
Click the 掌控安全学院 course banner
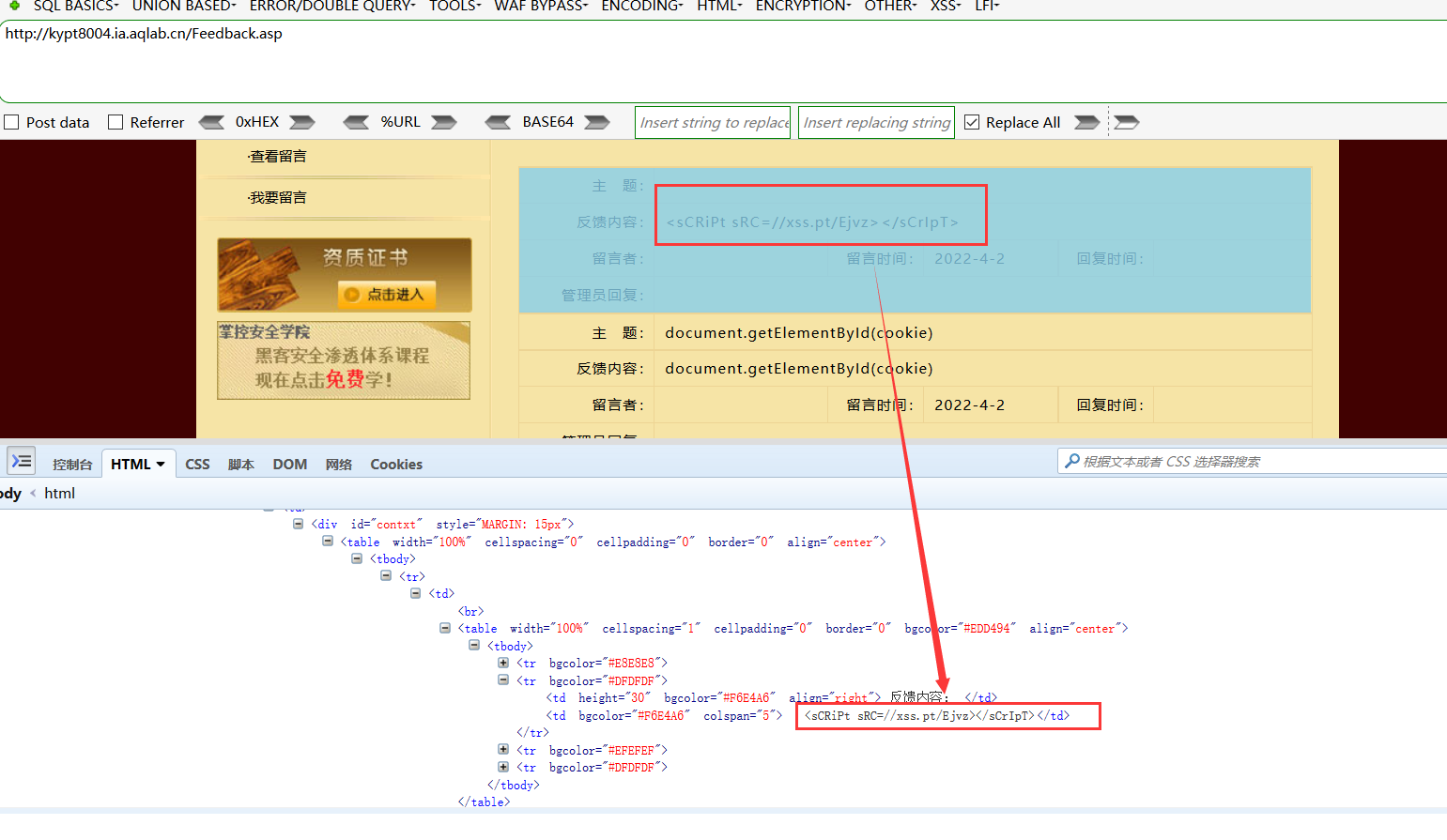(x=344, y=360)
